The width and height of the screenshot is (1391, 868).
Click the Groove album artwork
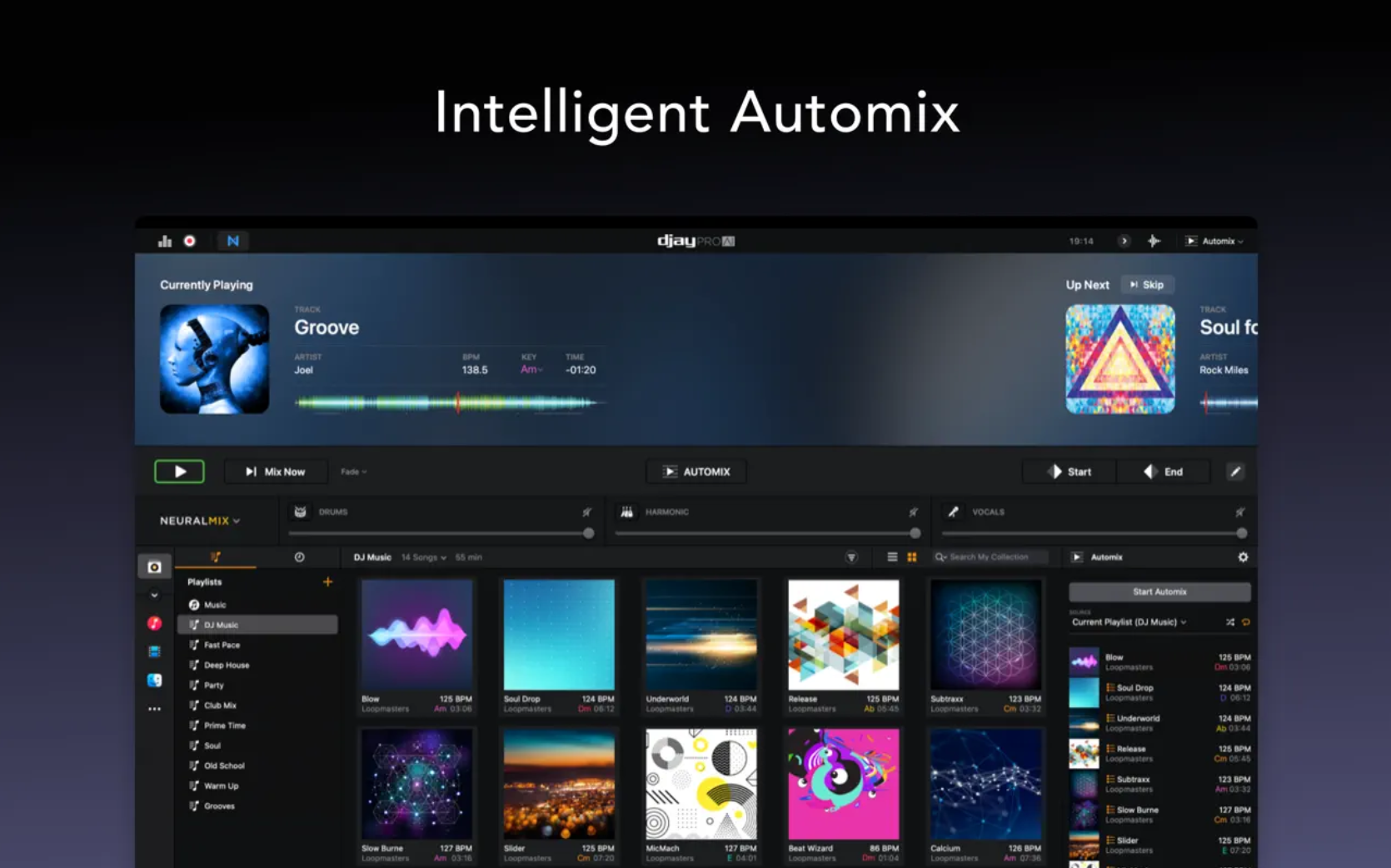(215, 359)
